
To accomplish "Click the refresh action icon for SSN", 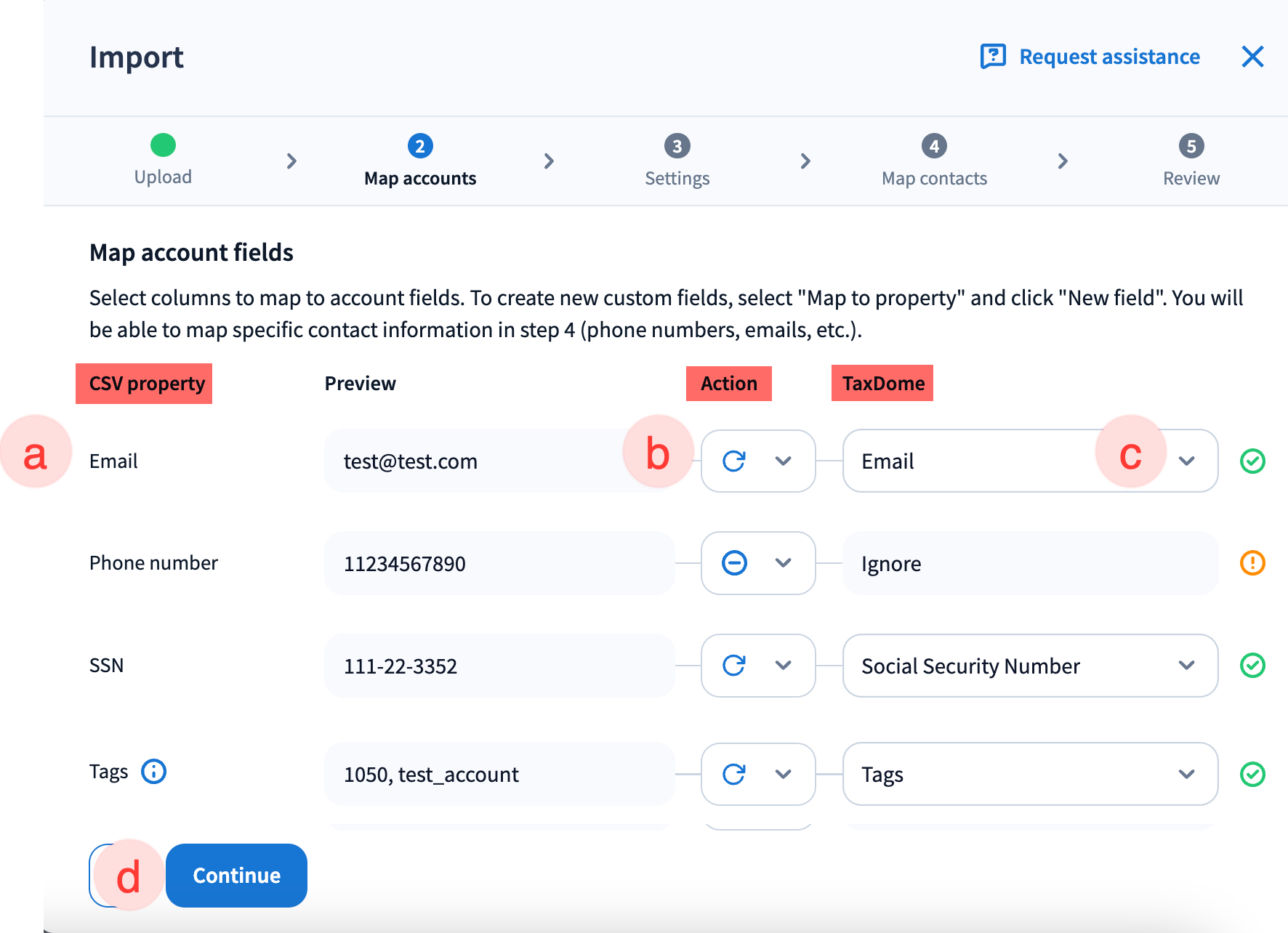I will [734, 666].
